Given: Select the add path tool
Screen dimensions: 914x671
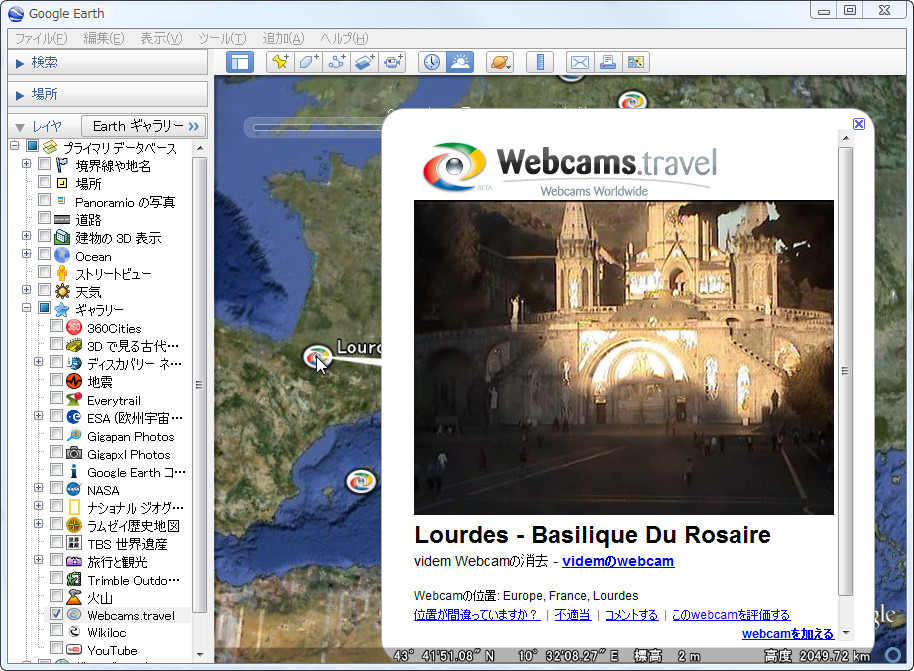Looking at the screenshot, I should pyautogui.click(x=335, y=61).
